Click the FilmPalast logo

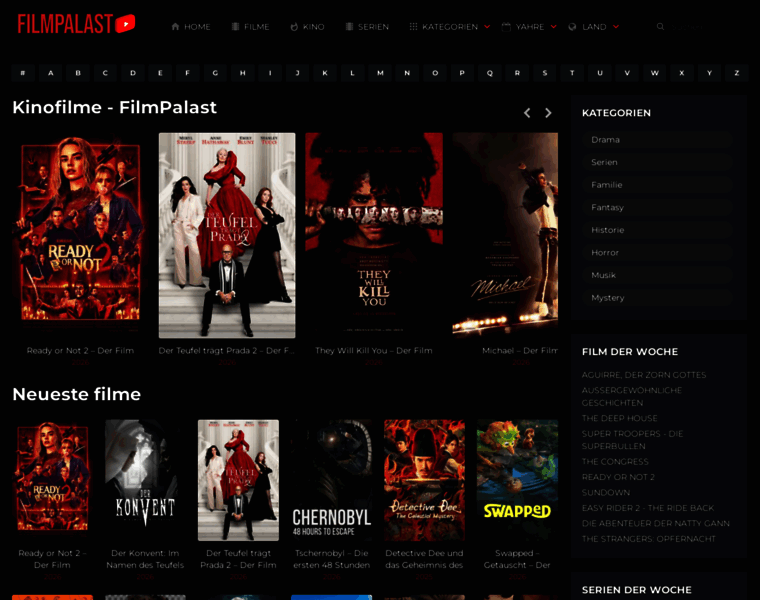click(x=76, y=24)
